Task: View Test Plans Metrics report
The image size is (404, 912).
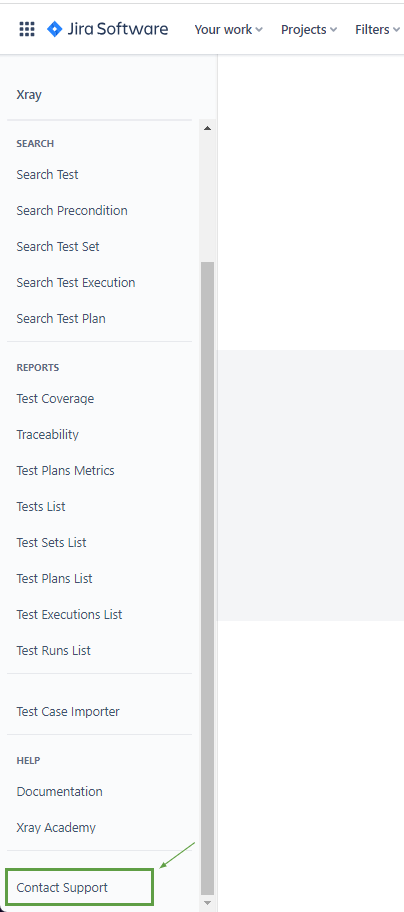Action: [66, 471]
